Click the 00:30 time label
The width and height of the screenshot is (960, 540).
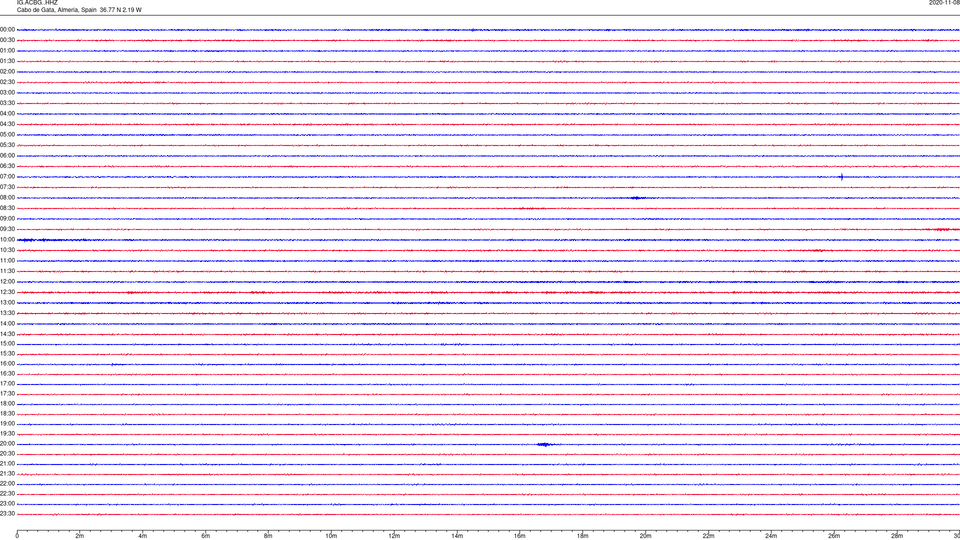(x=7, y=40)
